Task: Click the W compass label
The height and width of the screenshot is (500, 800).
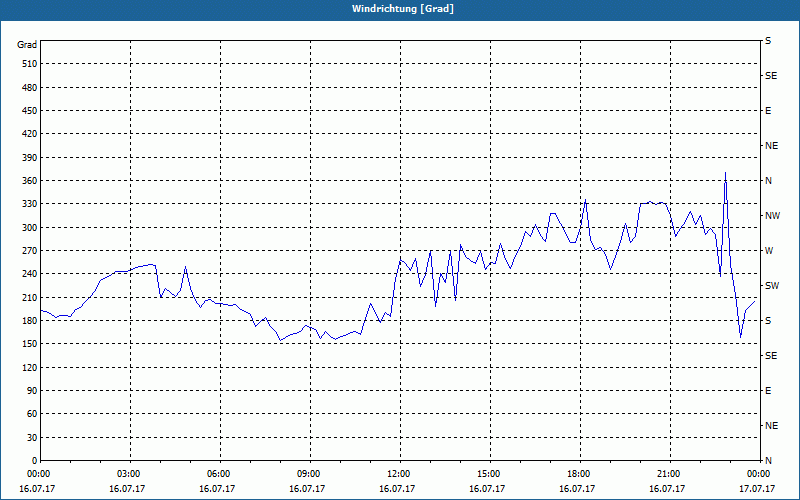Action: [769, 251]
